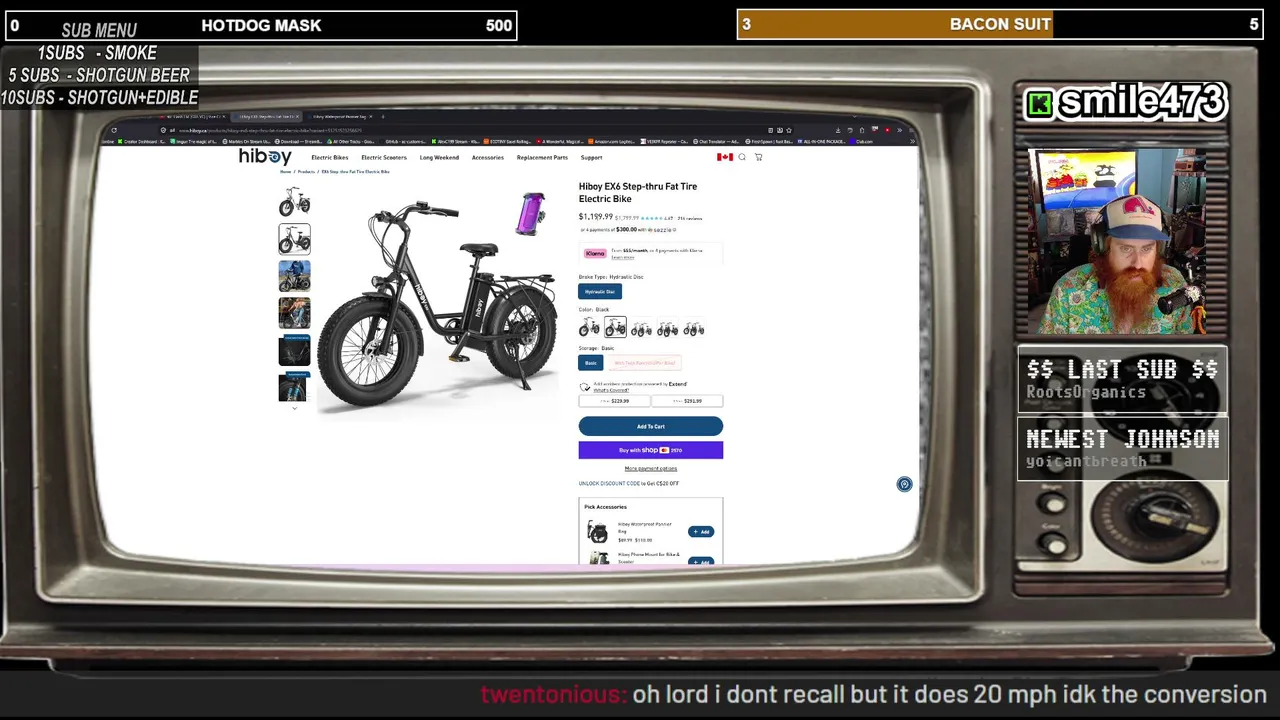Click the UNLOCK DISCOUNT CODE link
The height and width of the screenshot is (720, 1280).
tap(610, 484)
